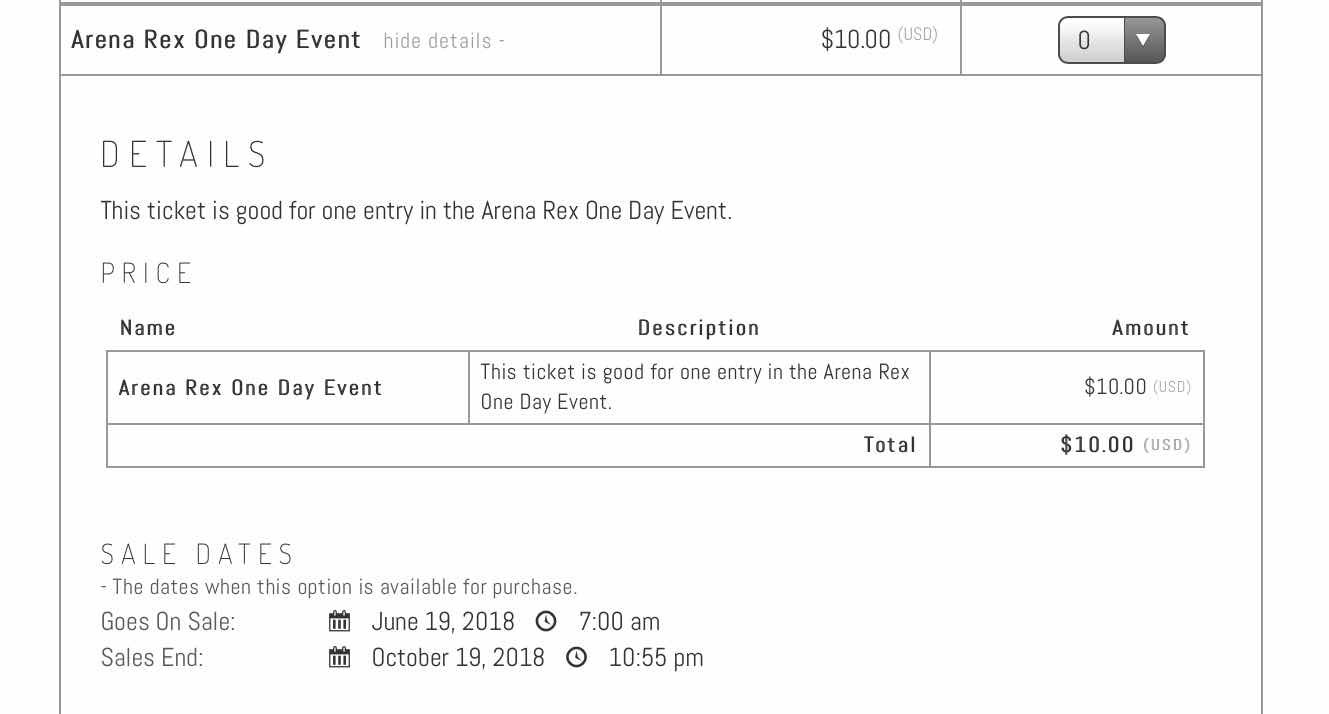Click the Name column header in price table
Image resolution: width=1329 pixels, height=714 pixels.
(148, 328)
